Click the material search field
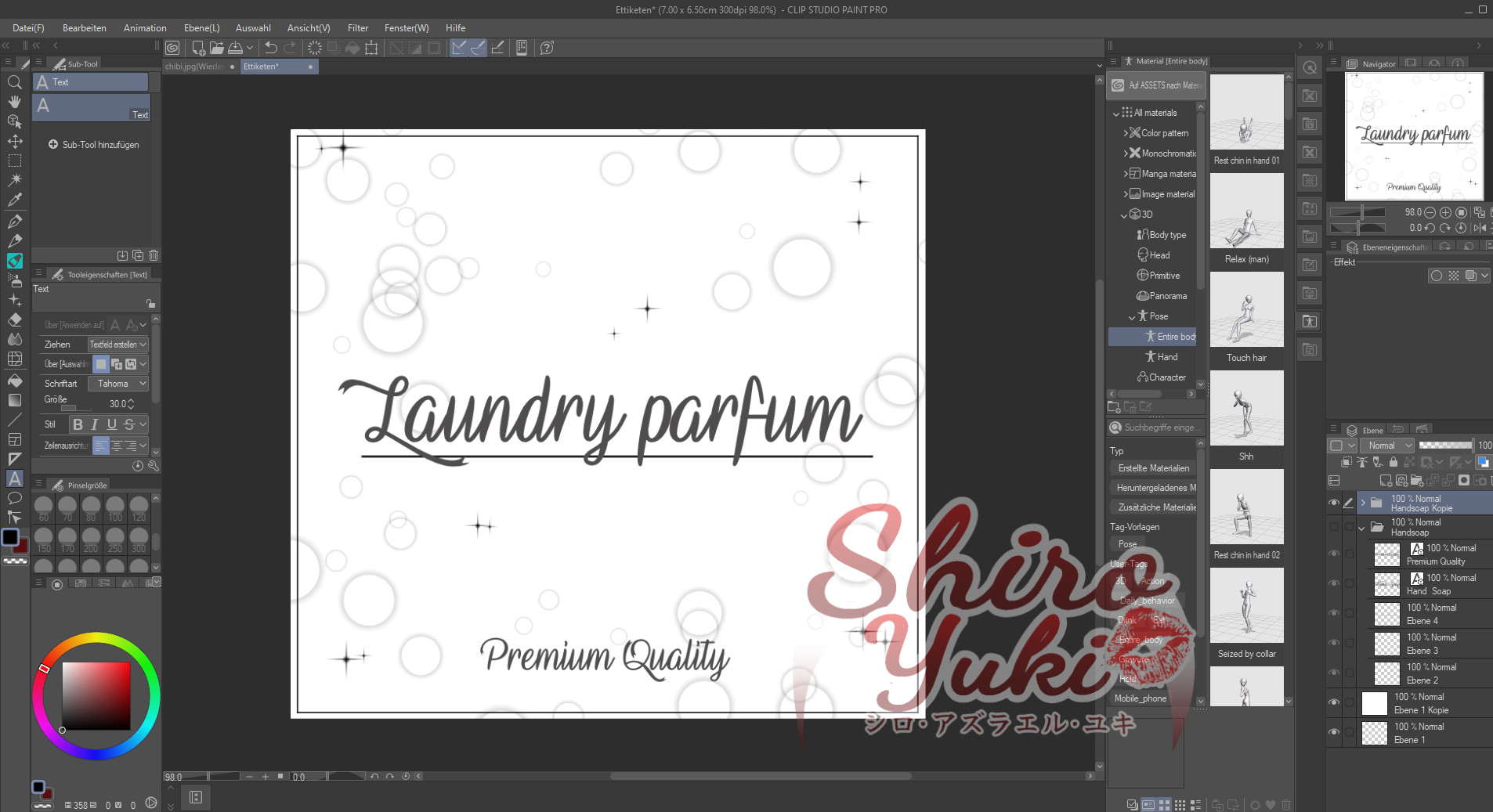 point(1156,428)
